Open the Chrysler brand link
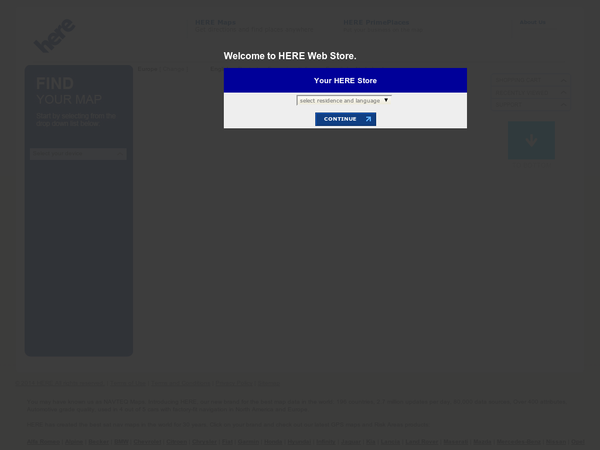This screenshot has height=450, width=600. click(204, 442)
